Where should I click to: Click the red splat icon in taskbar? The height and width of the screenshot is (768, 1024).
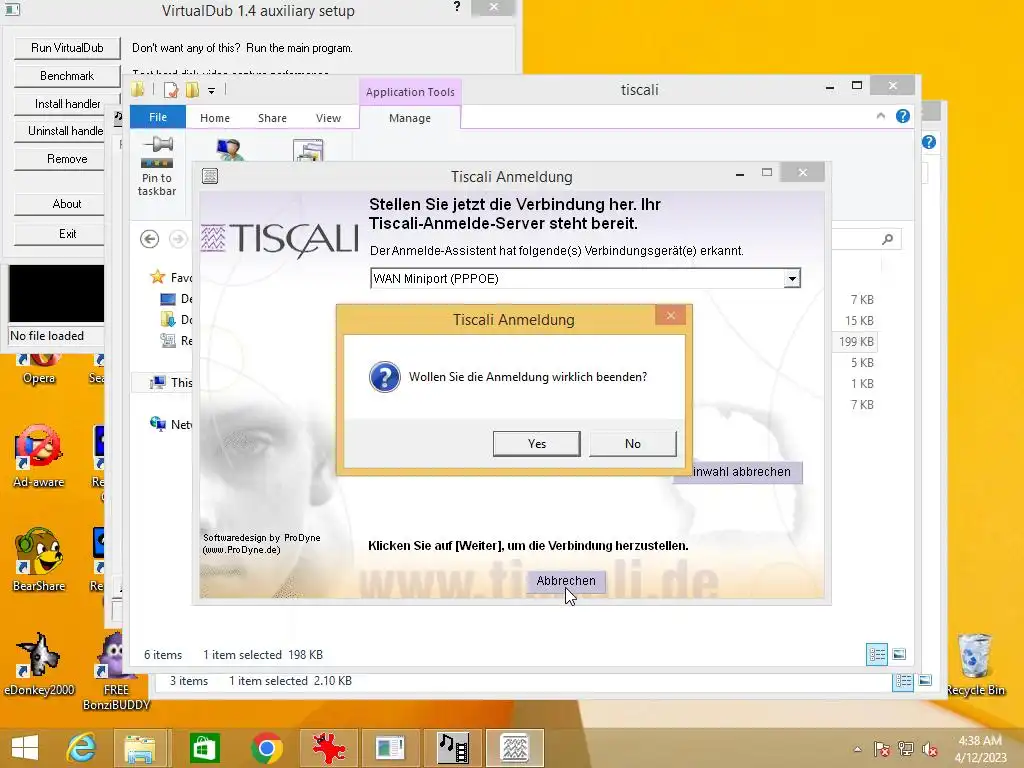pyautogui.click(x=328, y=748)
